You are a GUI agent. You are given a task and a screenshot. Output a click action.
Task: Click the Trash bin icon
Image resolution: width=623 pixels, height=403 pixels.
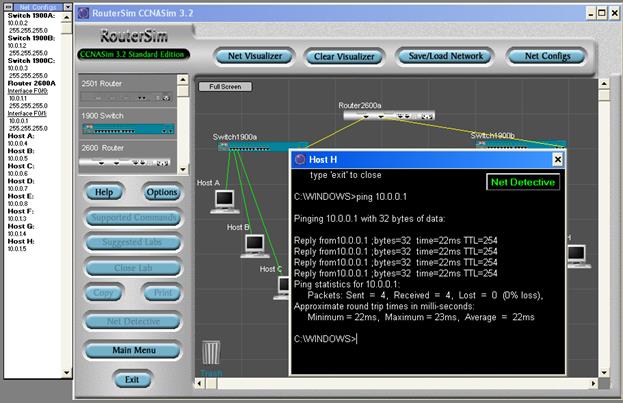[x=211, y=353]
